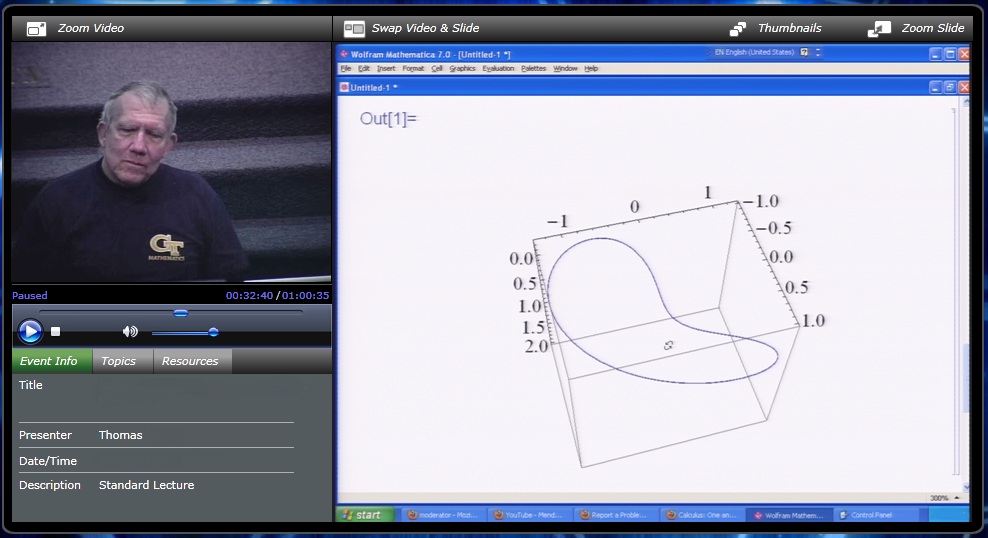This screenshot has height=538, width=988.
Task: Switch to Wolfram Mathematica taskbar item
Action: click(x=789, y=515)
